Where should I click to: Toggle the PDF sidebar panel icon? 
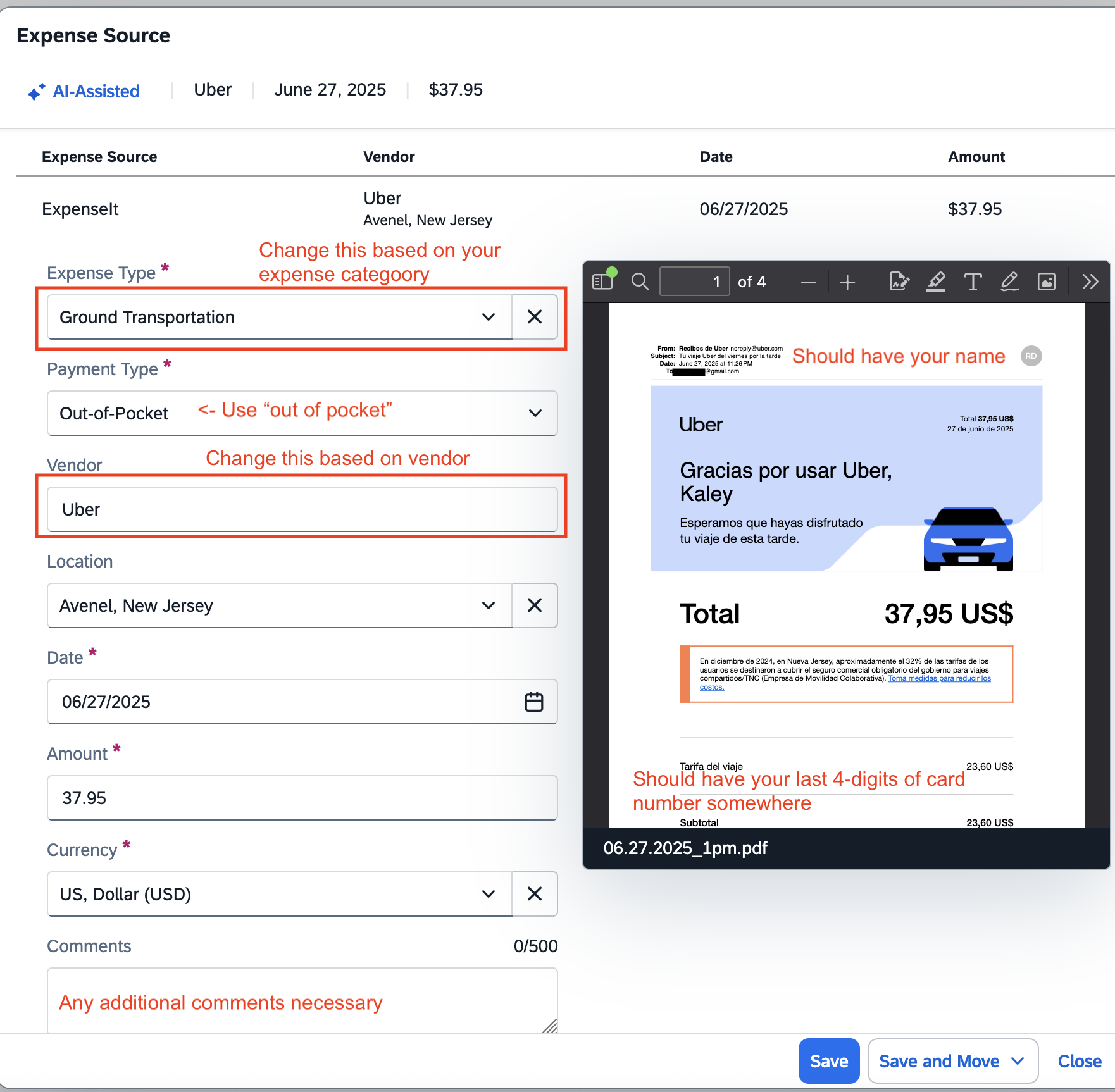(602, 282)
